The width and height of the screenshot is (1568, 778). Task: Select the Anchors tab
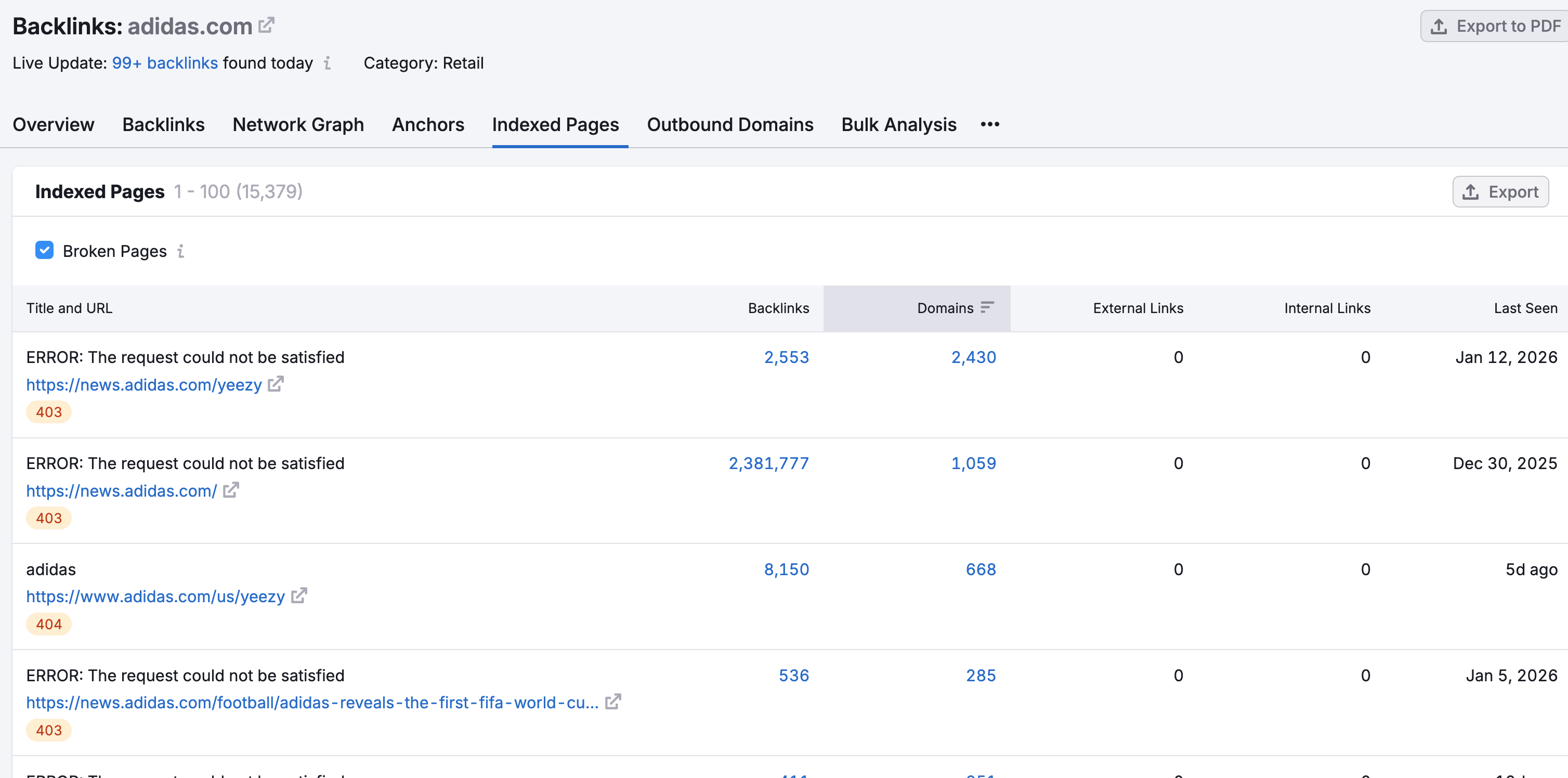coord(427,124)
